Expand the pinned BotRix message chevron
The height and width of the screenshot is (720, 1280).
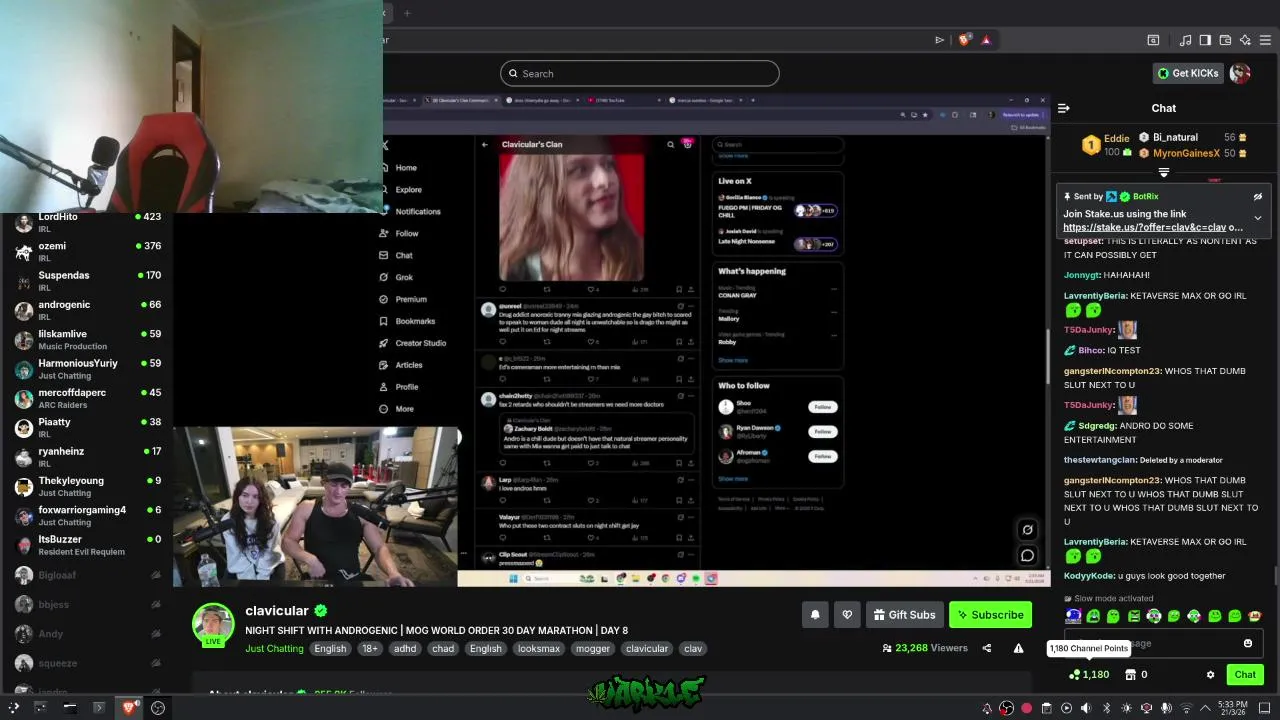1258,217
